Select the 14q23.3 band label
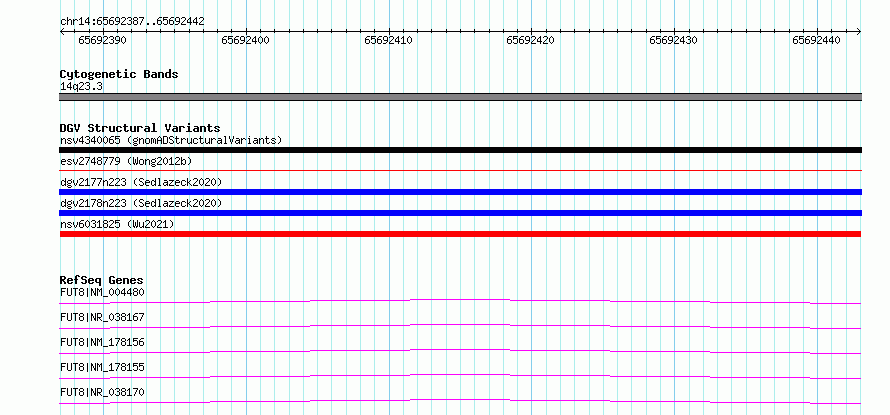This screenshot has width=890, height=415. (81, 87)
